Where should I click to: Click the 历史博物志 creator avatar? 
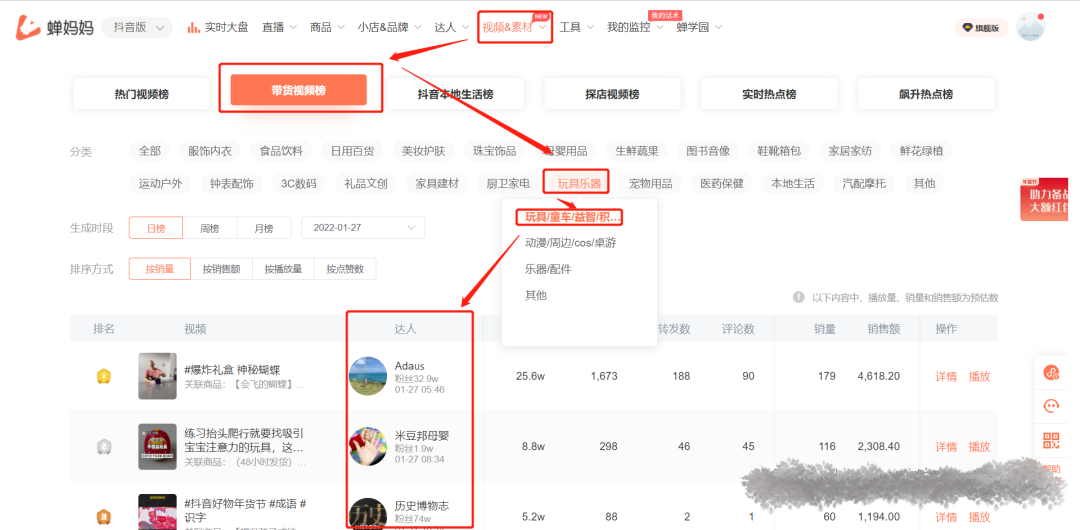click(x=368, y=514)
